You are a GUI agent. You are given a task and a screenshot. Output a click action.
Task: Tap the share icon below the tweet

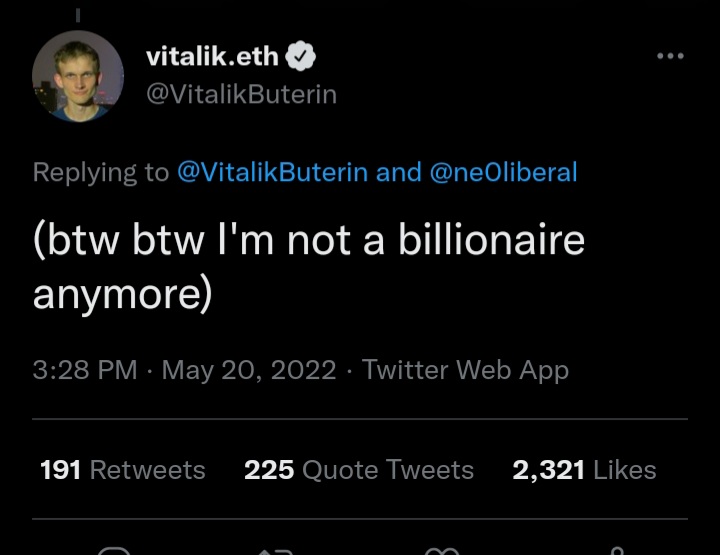(617, 550)
